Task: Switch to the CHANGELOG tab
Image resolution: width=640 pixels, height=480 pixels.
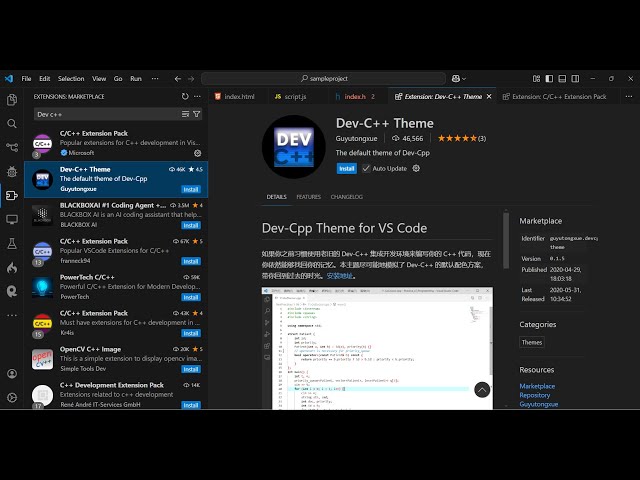Action: point(347,197)
